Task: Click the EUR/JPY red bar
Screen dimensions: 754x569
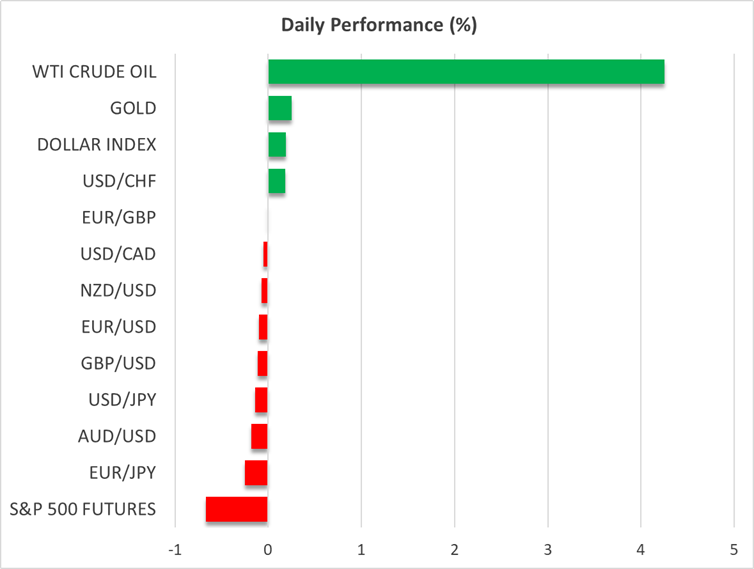Action: [x=256, y=473]
